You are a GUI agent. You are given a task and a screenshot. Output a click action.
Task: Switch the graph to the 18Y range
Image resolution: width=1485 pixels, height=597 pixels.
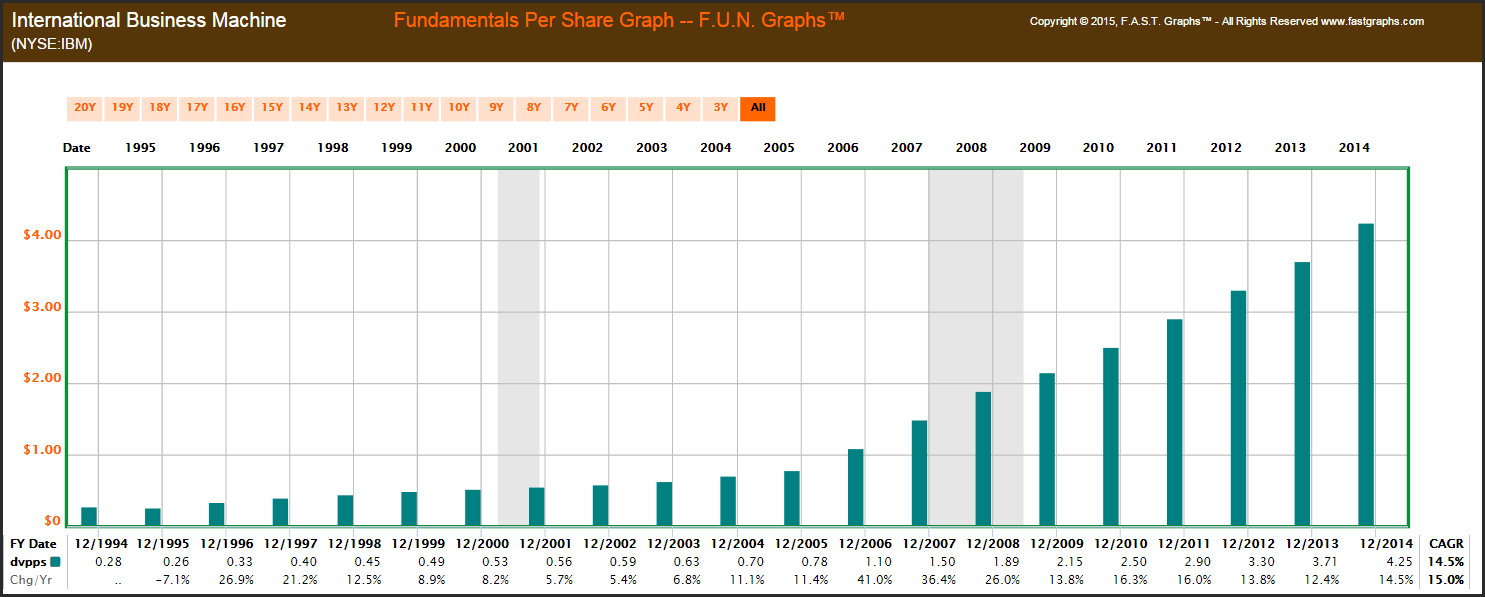coord(160,108)
